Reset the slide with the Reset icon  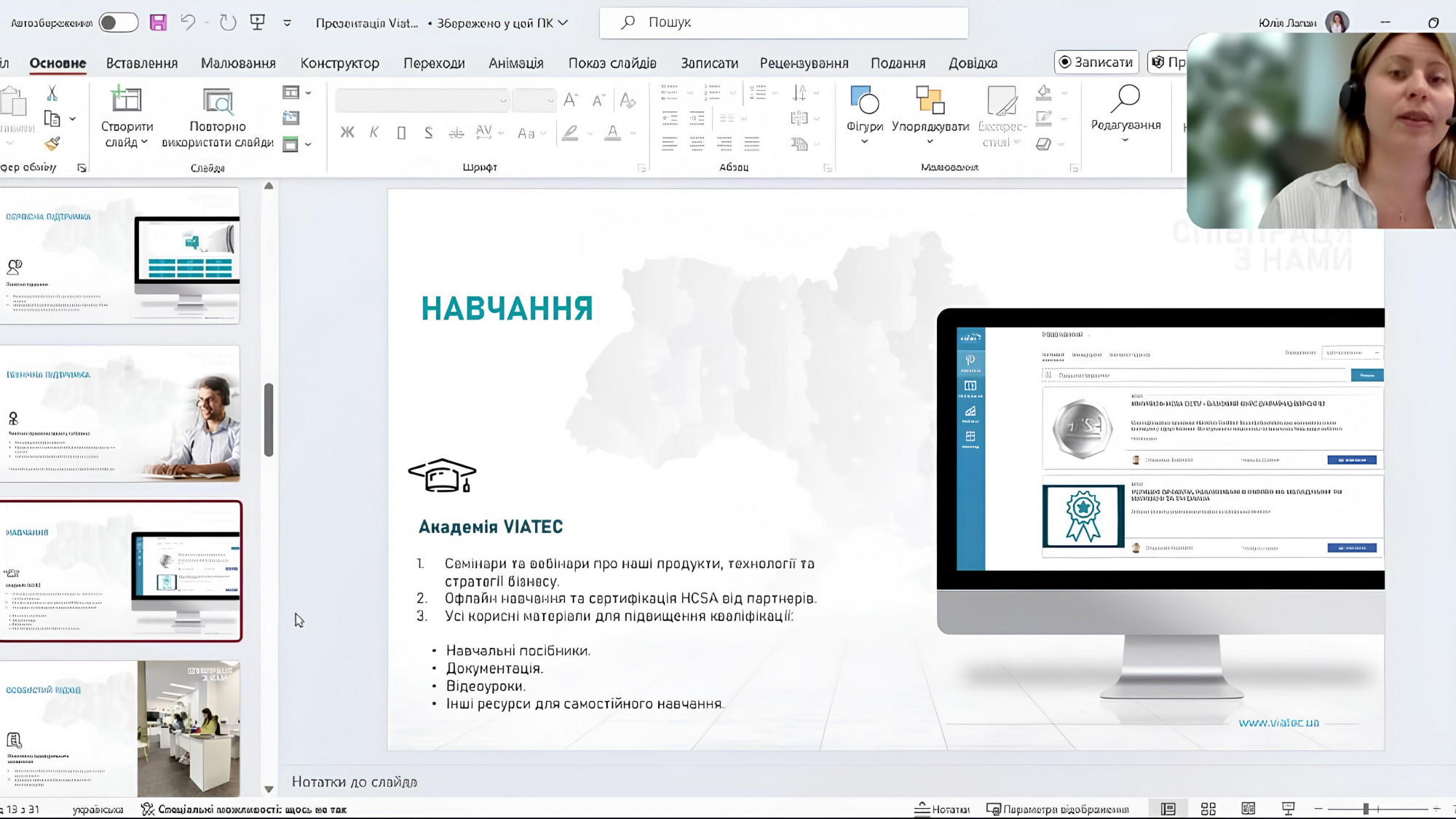click(x=290, y=118)
